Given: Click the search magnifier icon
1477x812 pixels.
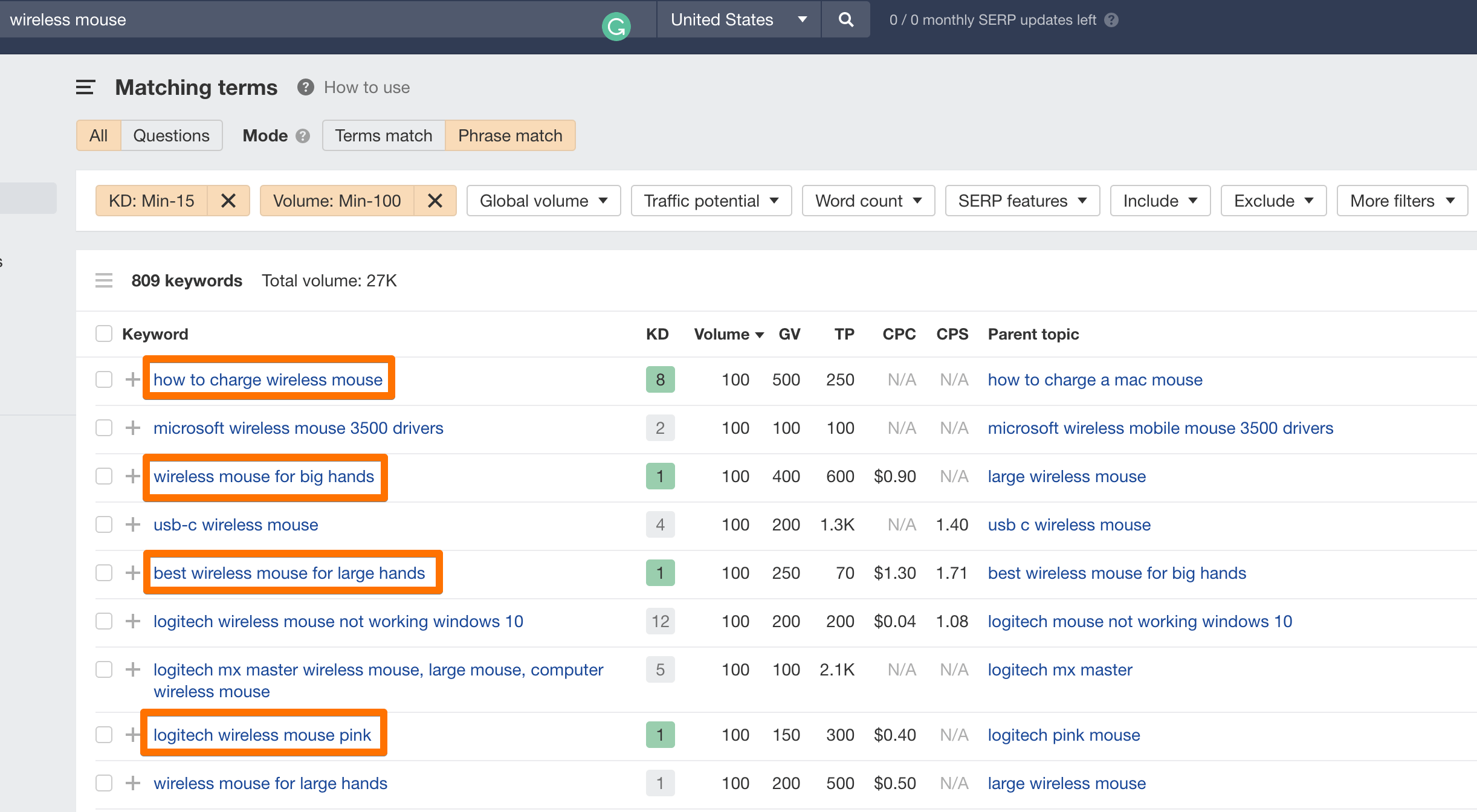Looking at the screenshot, I should (845, 19).
